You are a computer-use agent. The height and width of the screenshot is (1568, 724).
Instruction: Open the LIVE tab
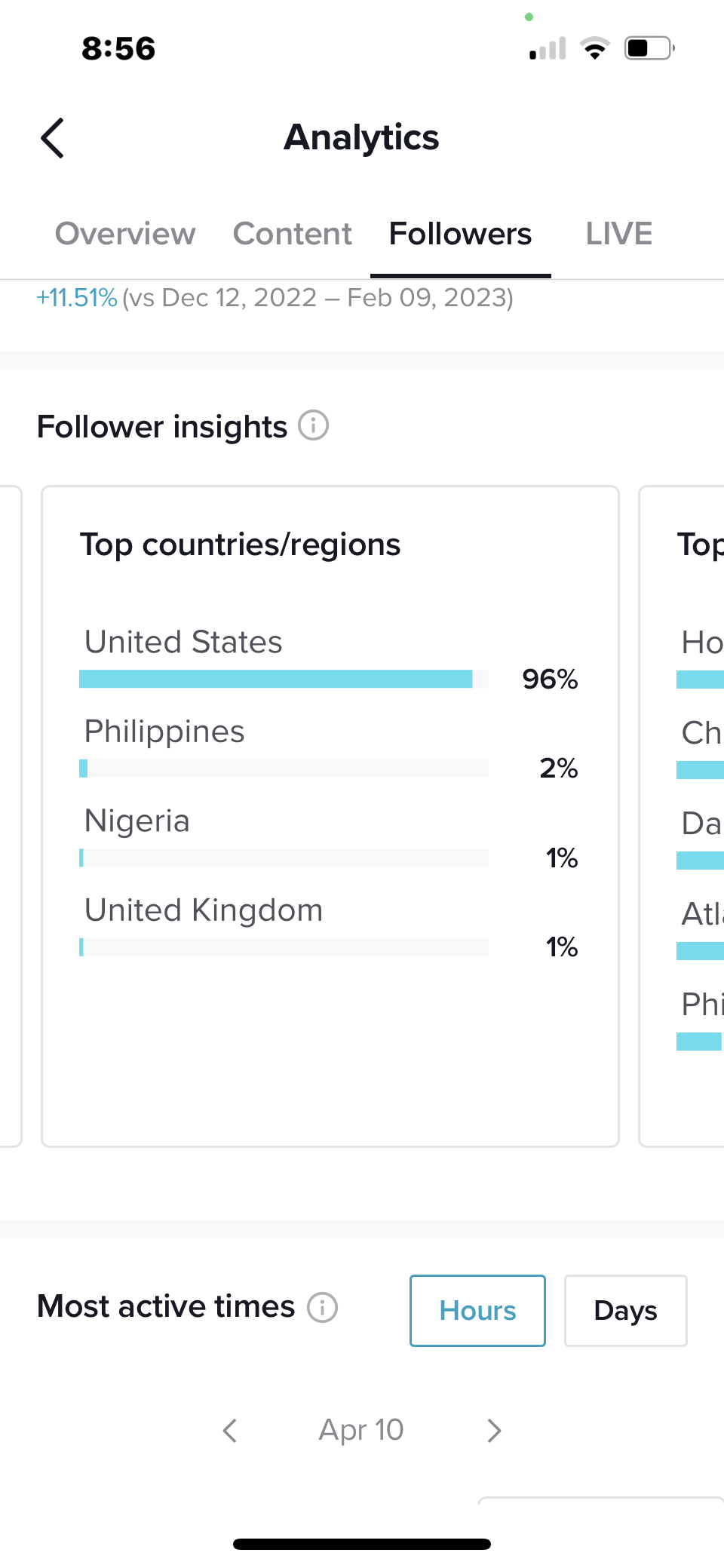tap(619, 234)
